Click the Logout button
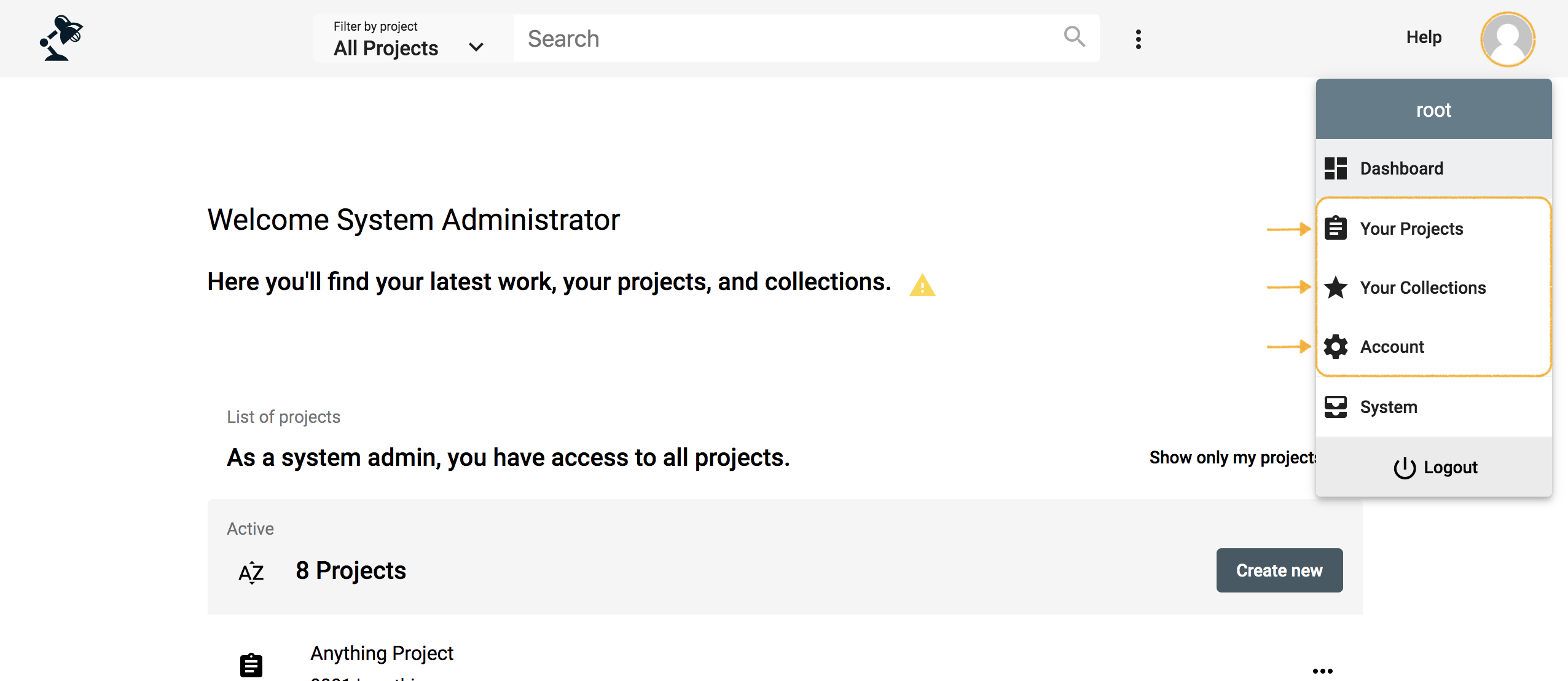This screenshot has height=681, width=1568. coord(1434,467)
